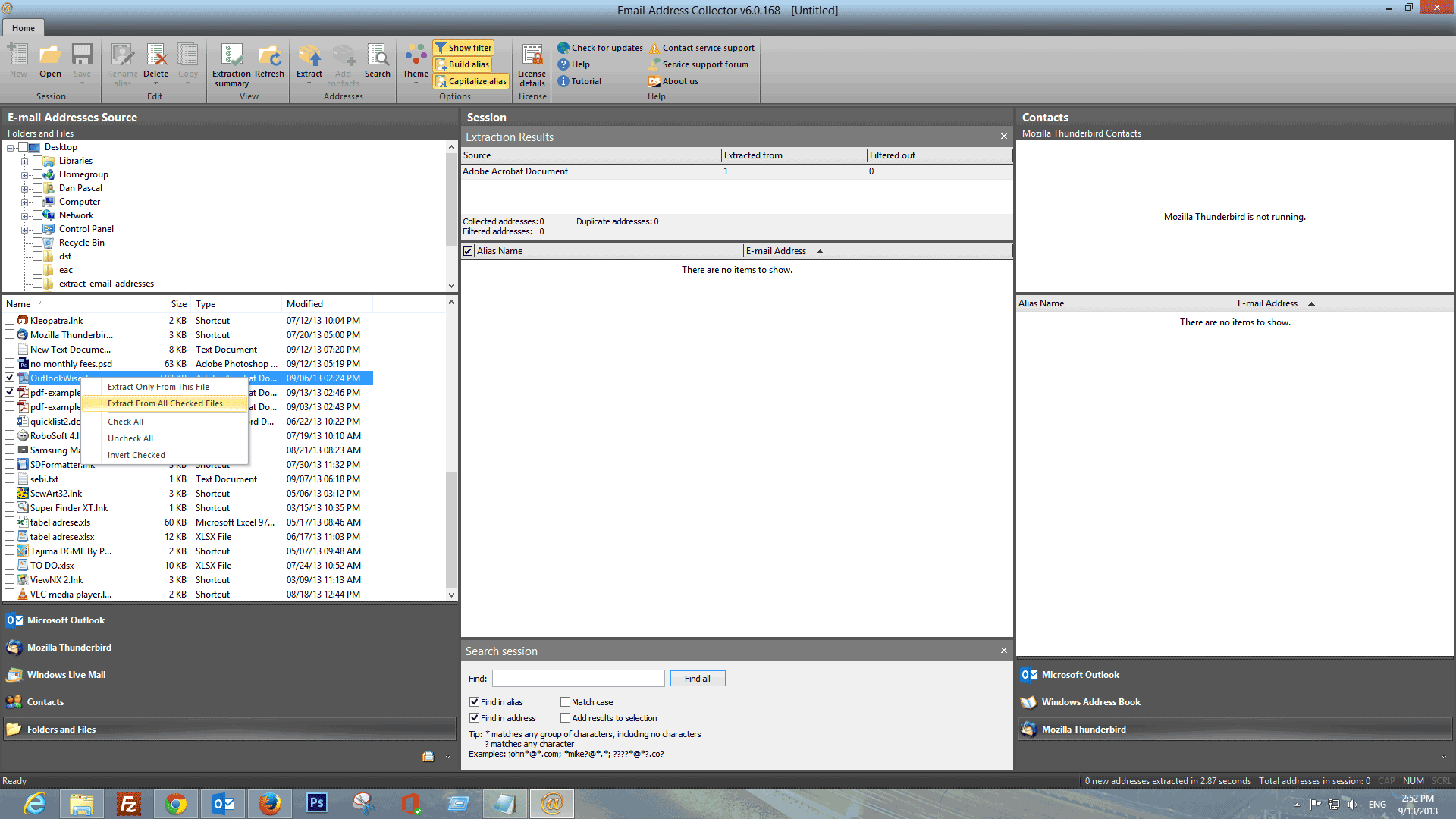1456x819 pixels.
Task: Click the Find text input field
Action: (579, 679)
